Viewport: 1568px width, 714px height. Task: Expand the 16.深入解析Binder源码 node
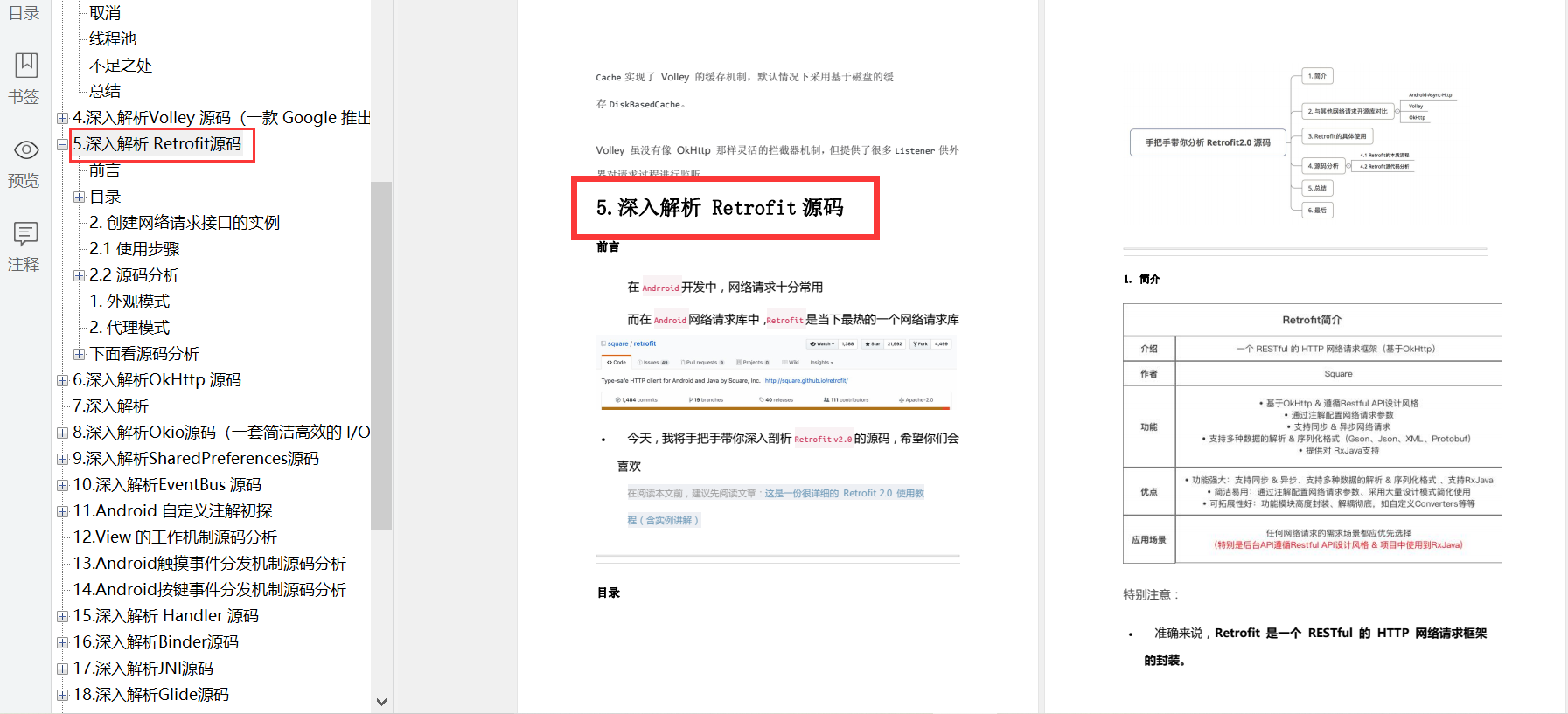pos(62,642)
